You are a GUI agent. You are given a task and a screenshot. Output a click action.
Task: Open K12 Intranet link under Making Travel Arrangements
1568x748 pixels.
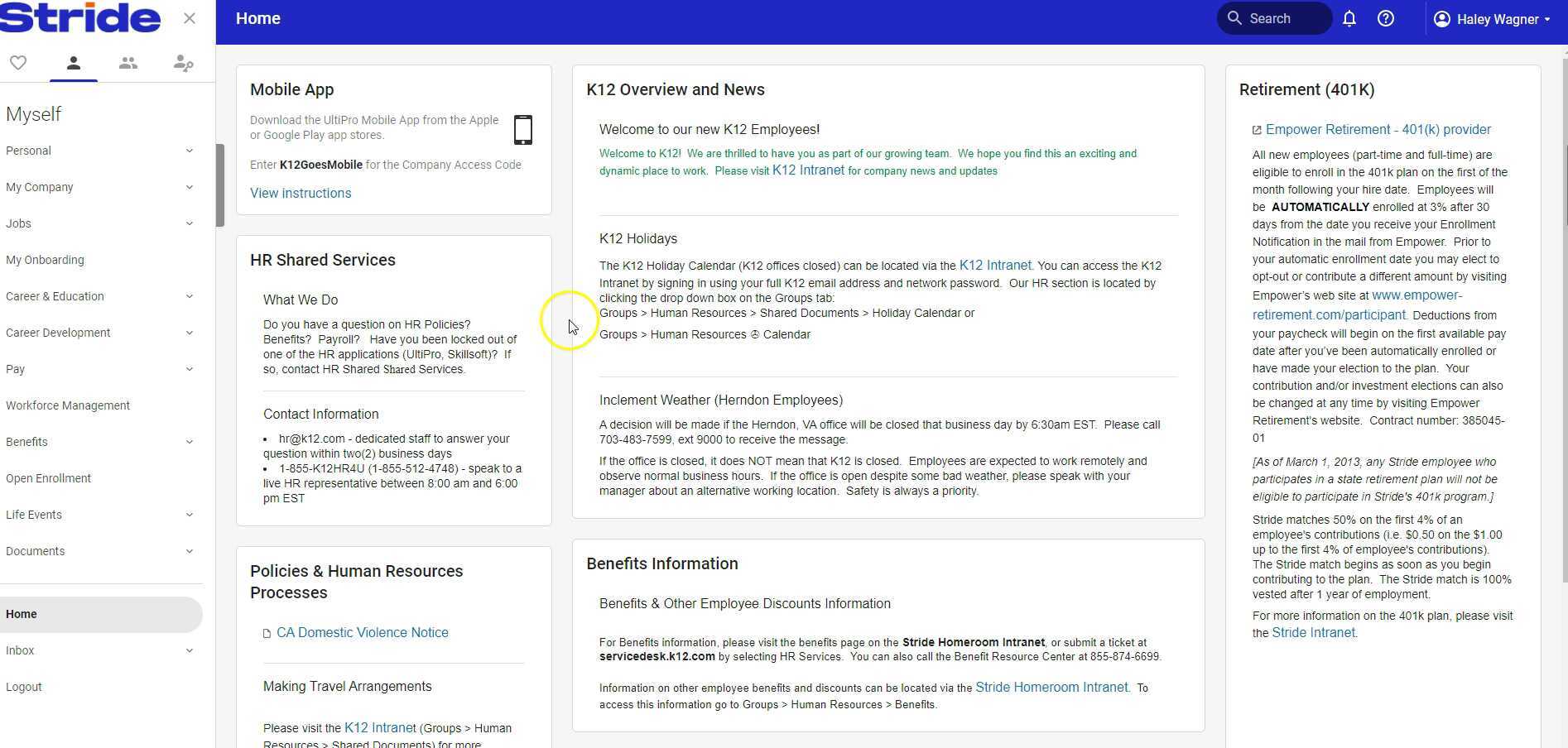380,728
